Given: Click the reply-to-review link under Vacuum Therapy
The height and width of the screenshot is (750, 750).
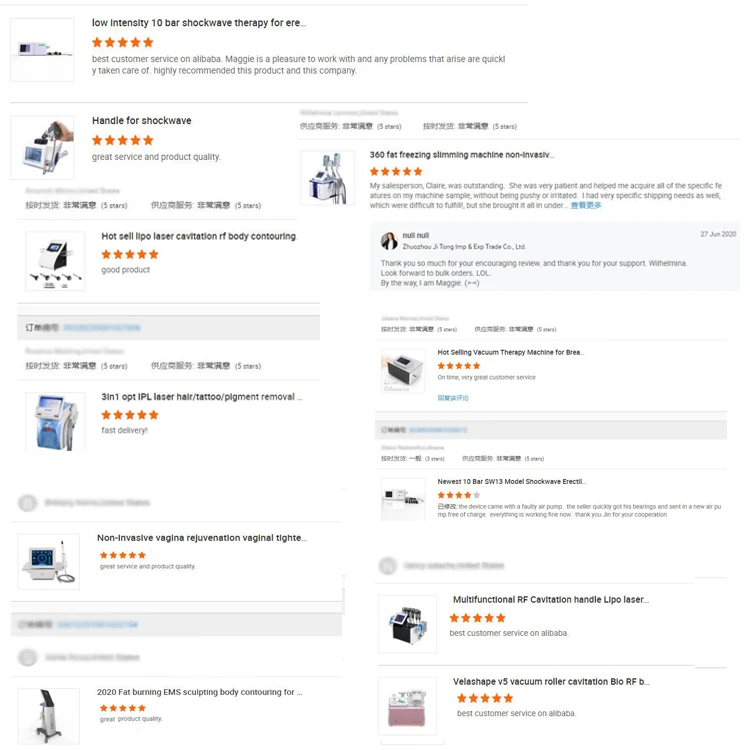Looking at the screenshot, I should (452, 398).
